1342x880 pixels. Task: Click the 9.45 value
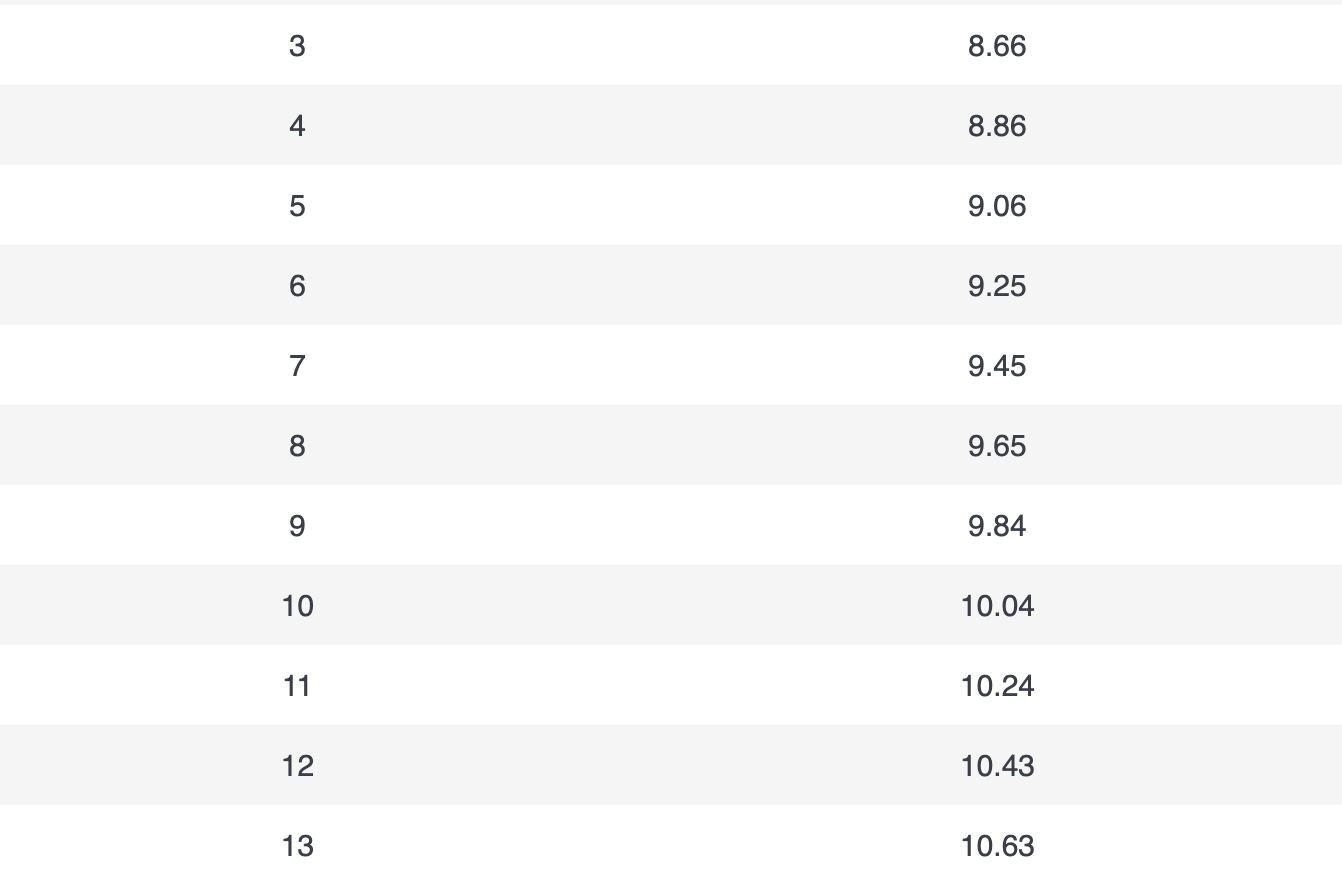click(x=997, y=366)
